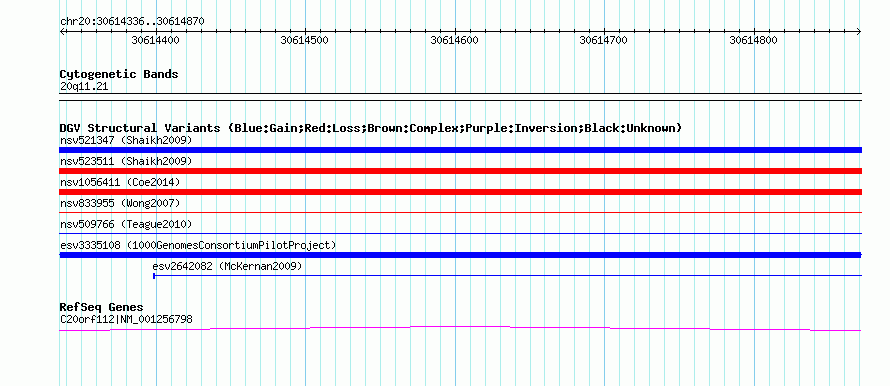Open variant label nsv1056411 (Coe2014)
The image size is (890, 386).
[x=120, y=182]
